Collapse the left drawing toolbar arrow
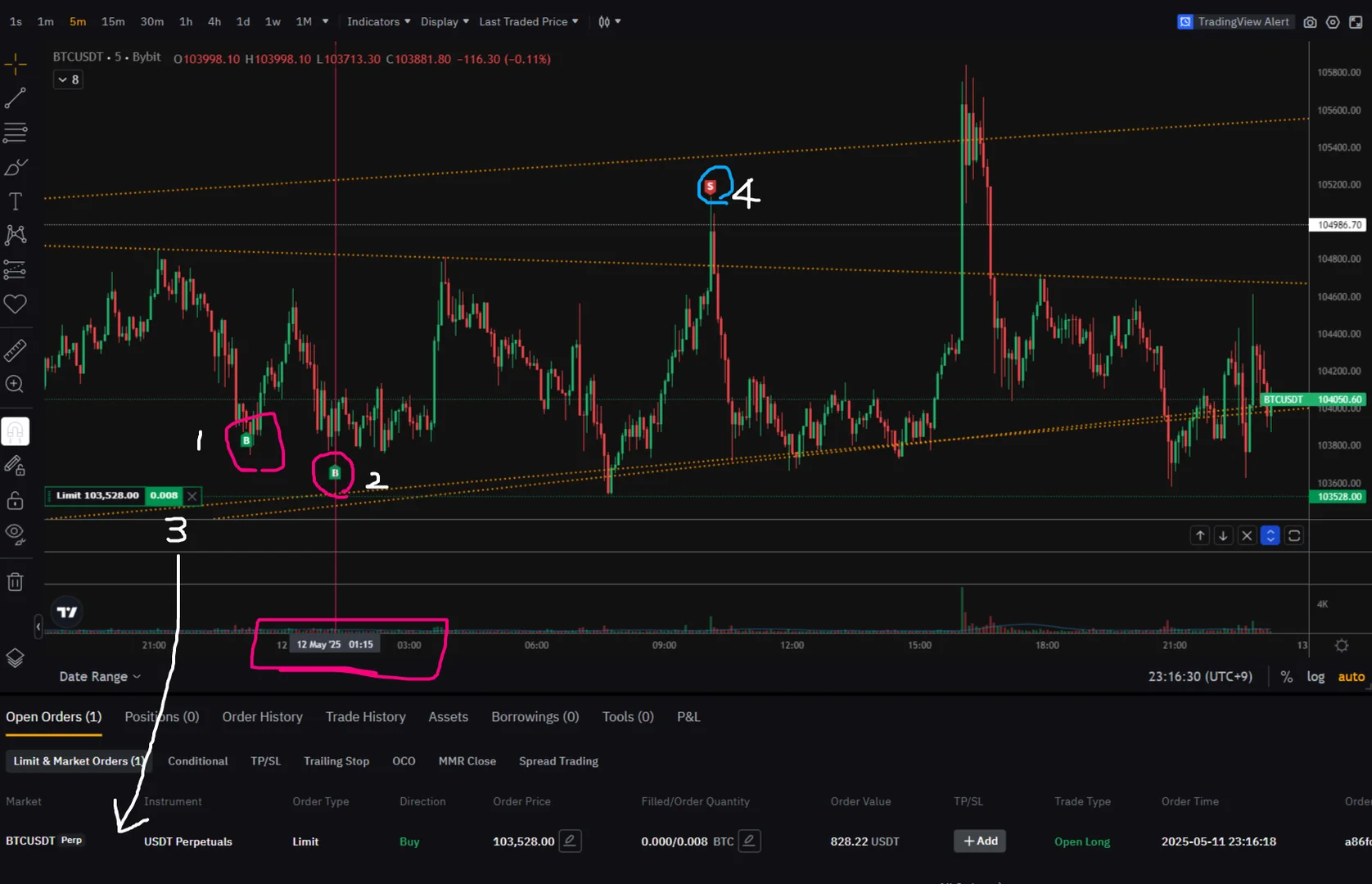The width and height of the screenshot is (1372, 884). pyautogui.click(x=38, y=627)
